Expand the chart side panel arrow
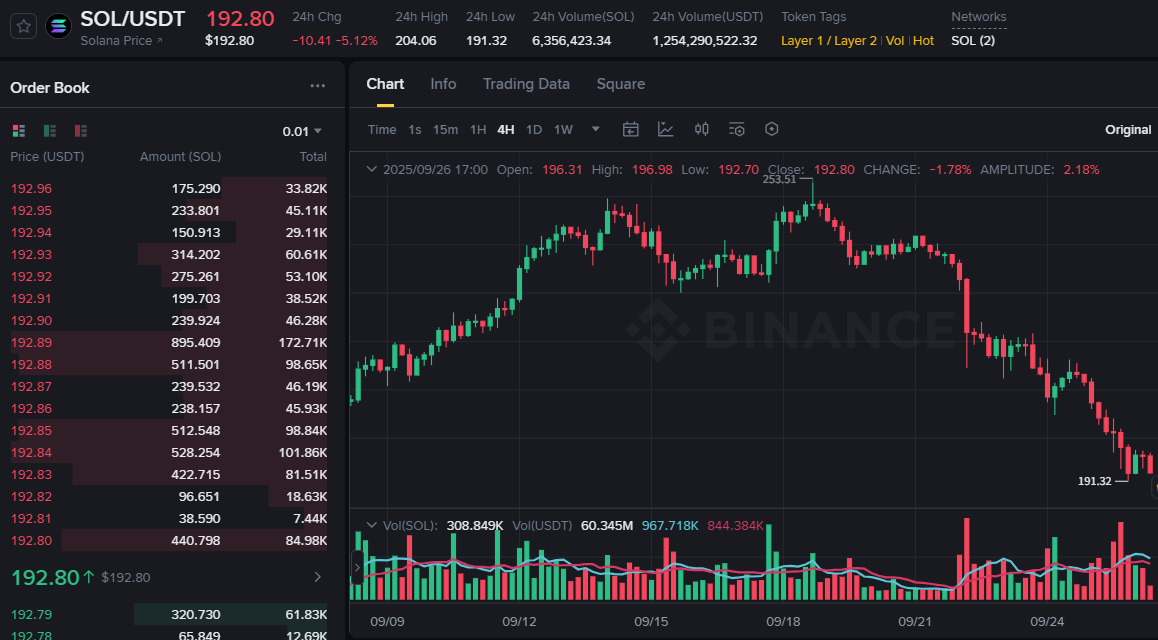 (357, 568)
